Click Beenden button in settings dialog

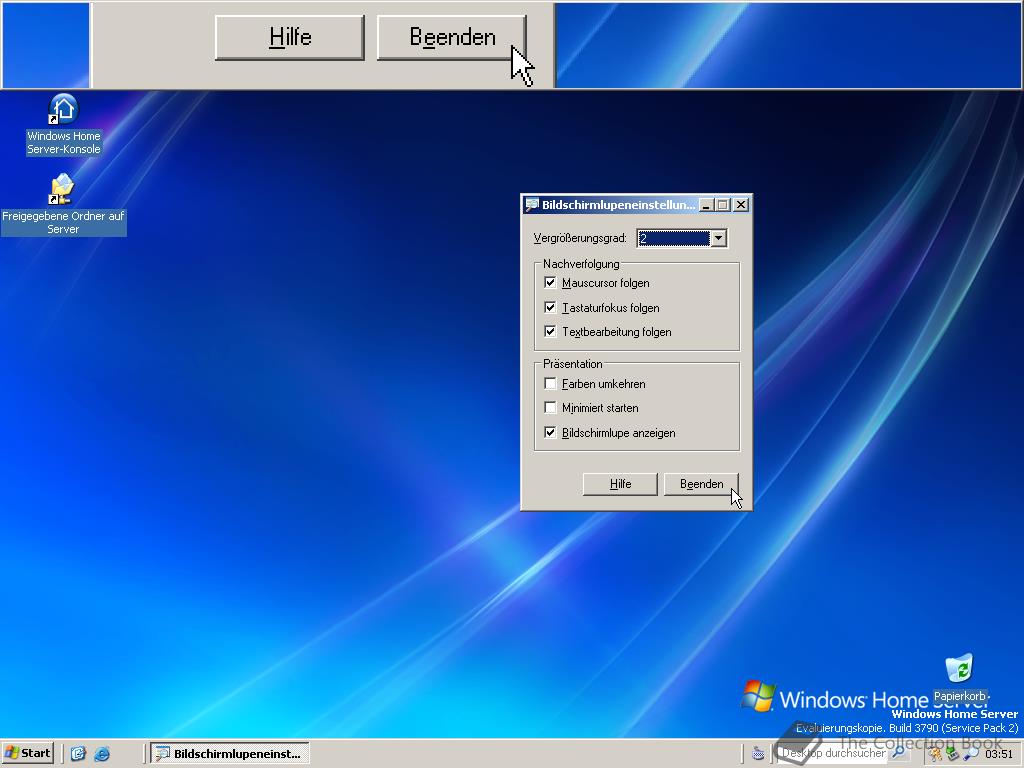(x=701, y=484)
